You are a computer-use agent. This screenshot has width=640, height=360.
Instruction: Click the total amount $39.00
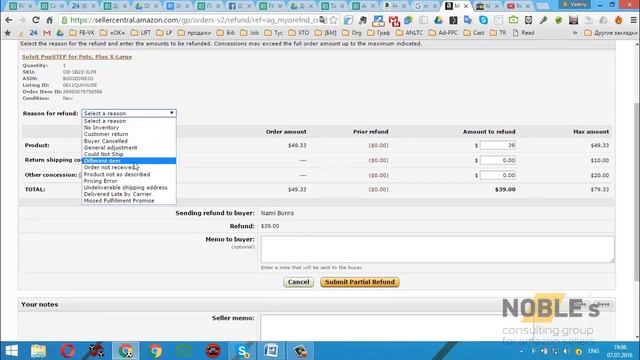(x=505, y=189)
